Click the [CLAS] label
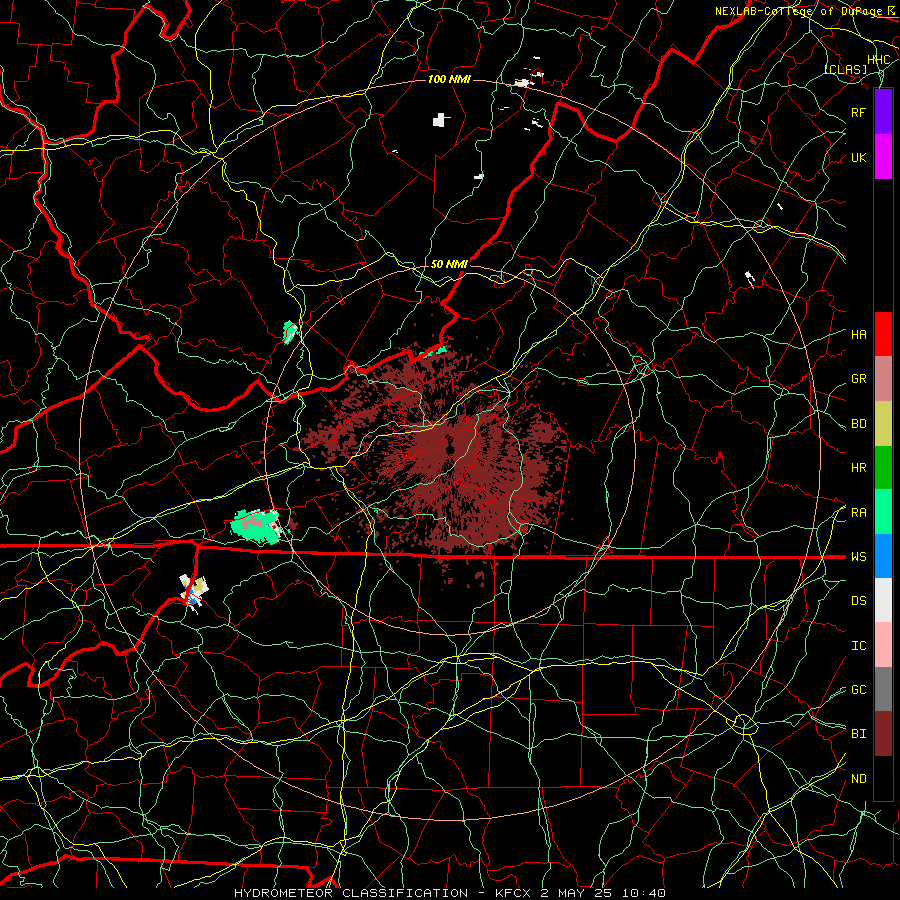 pos(845,69)
